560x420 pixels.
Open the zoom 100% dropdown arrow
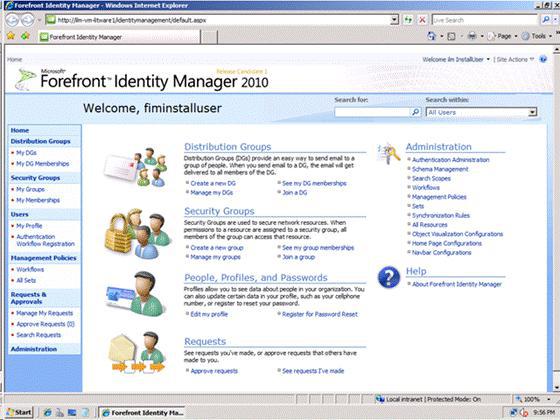(549, 399)
